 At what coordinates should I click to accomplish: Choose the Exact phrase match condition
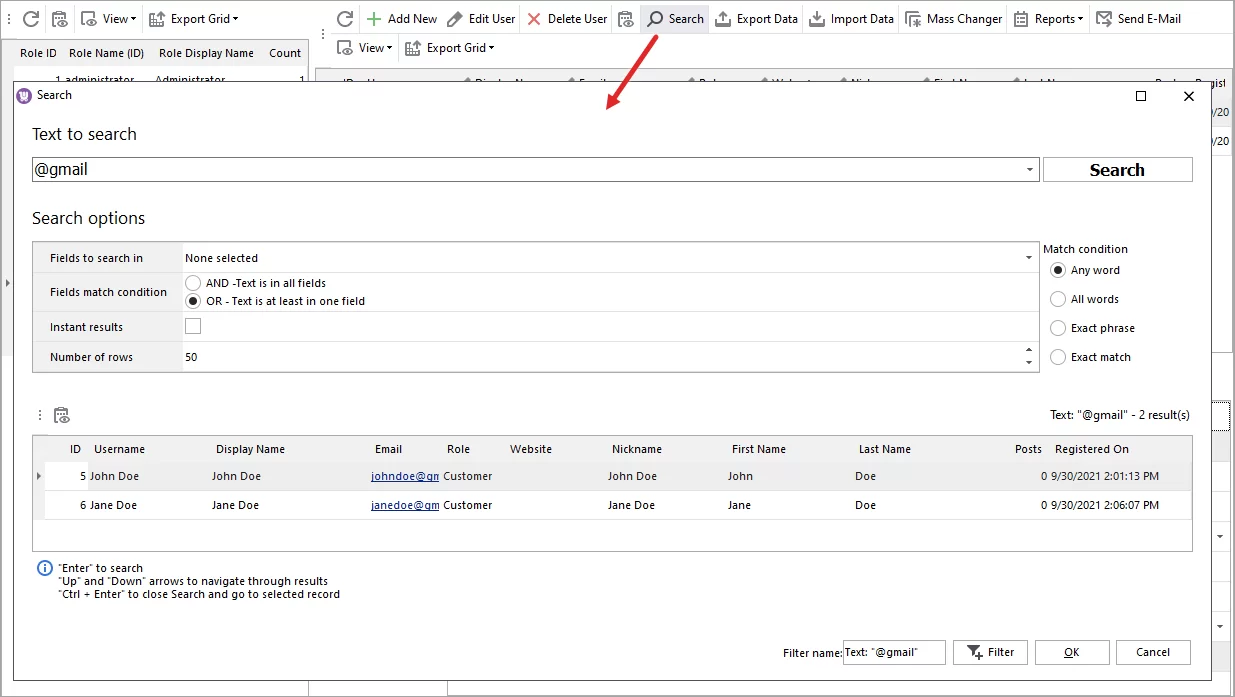tap(1058, 327)
